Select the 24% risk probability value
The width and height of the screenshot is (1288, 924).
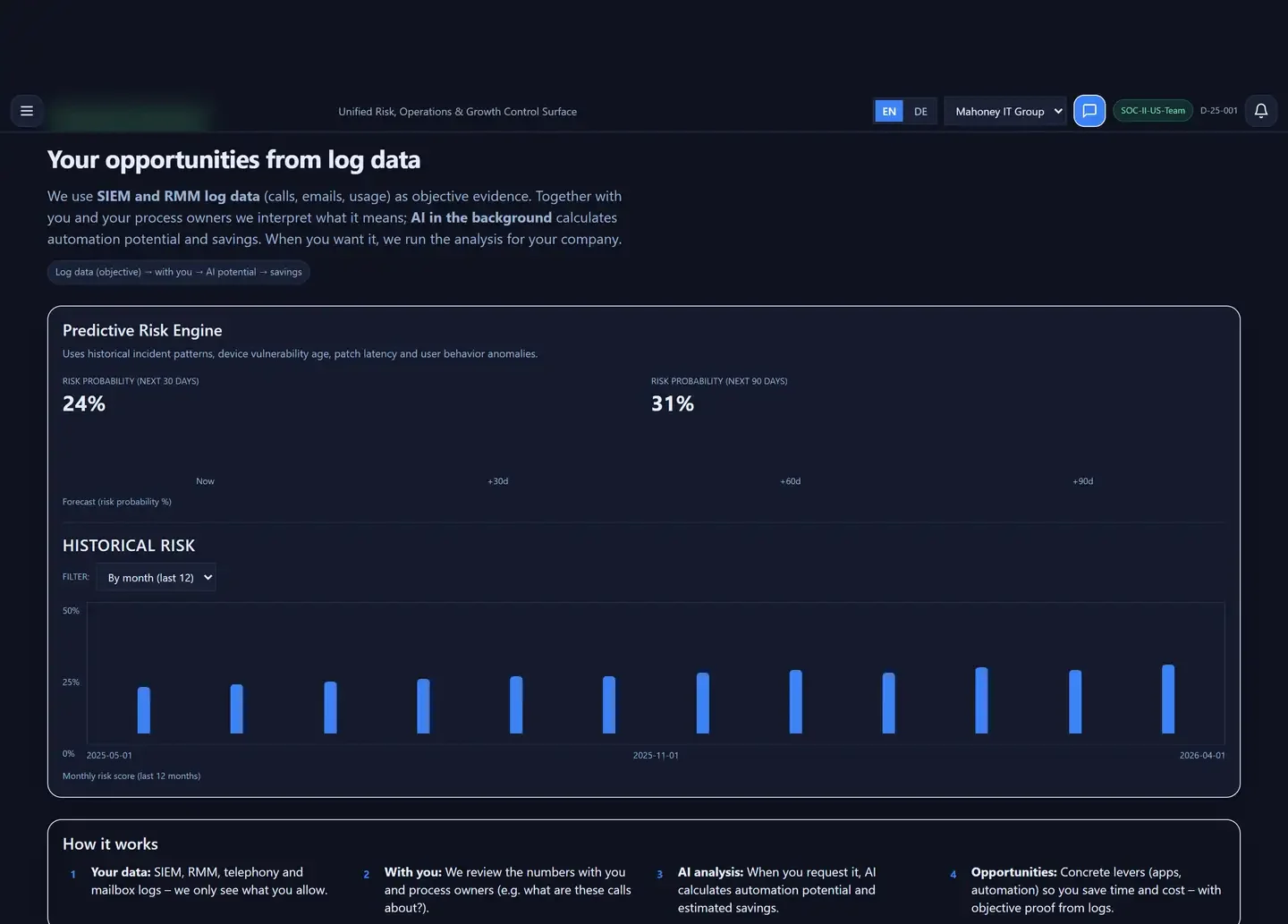83,403
